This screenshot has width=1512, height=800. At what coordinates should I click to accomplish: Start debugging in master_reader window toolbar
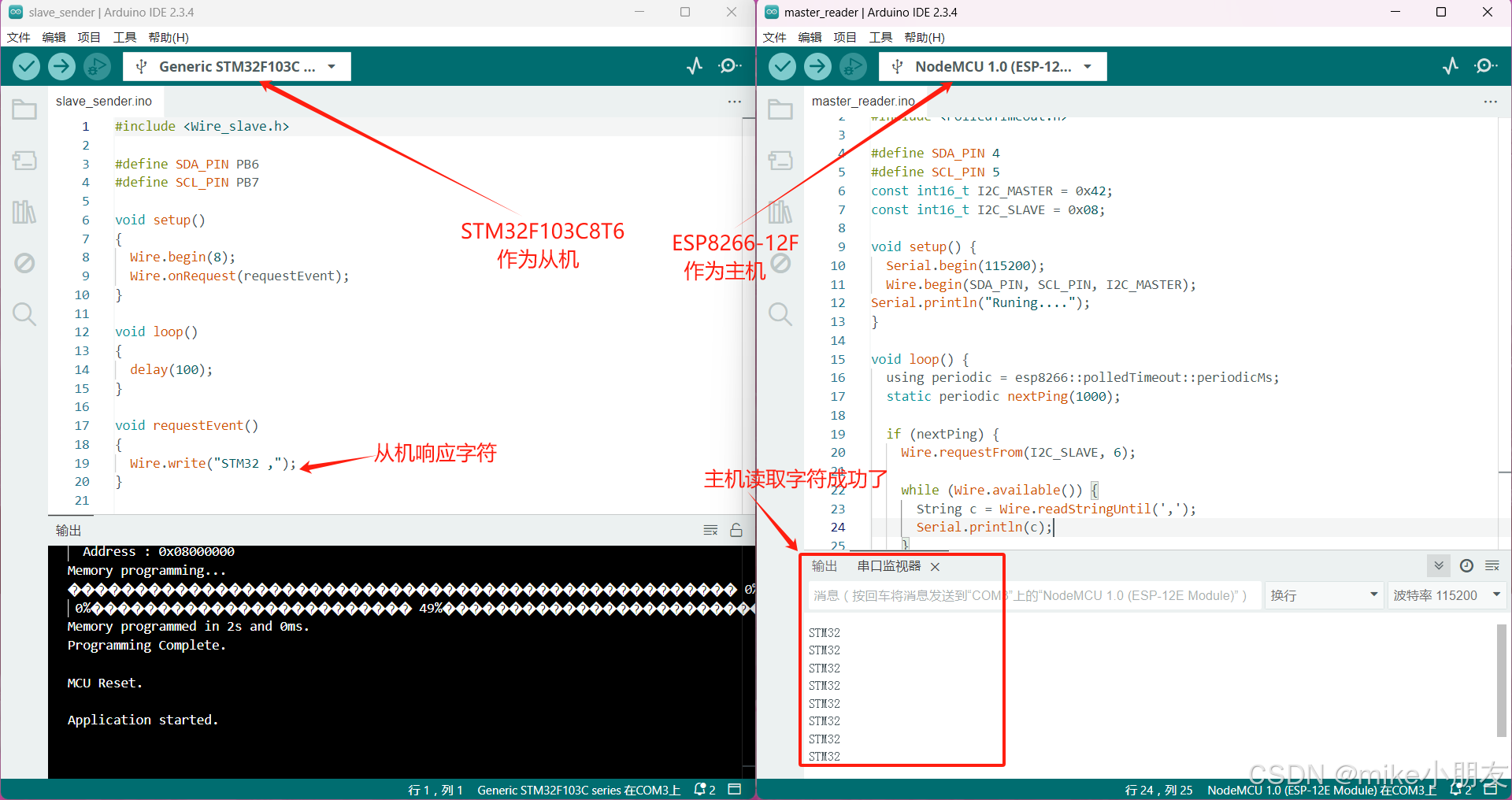pyautogui.click(x=853, y=66)
